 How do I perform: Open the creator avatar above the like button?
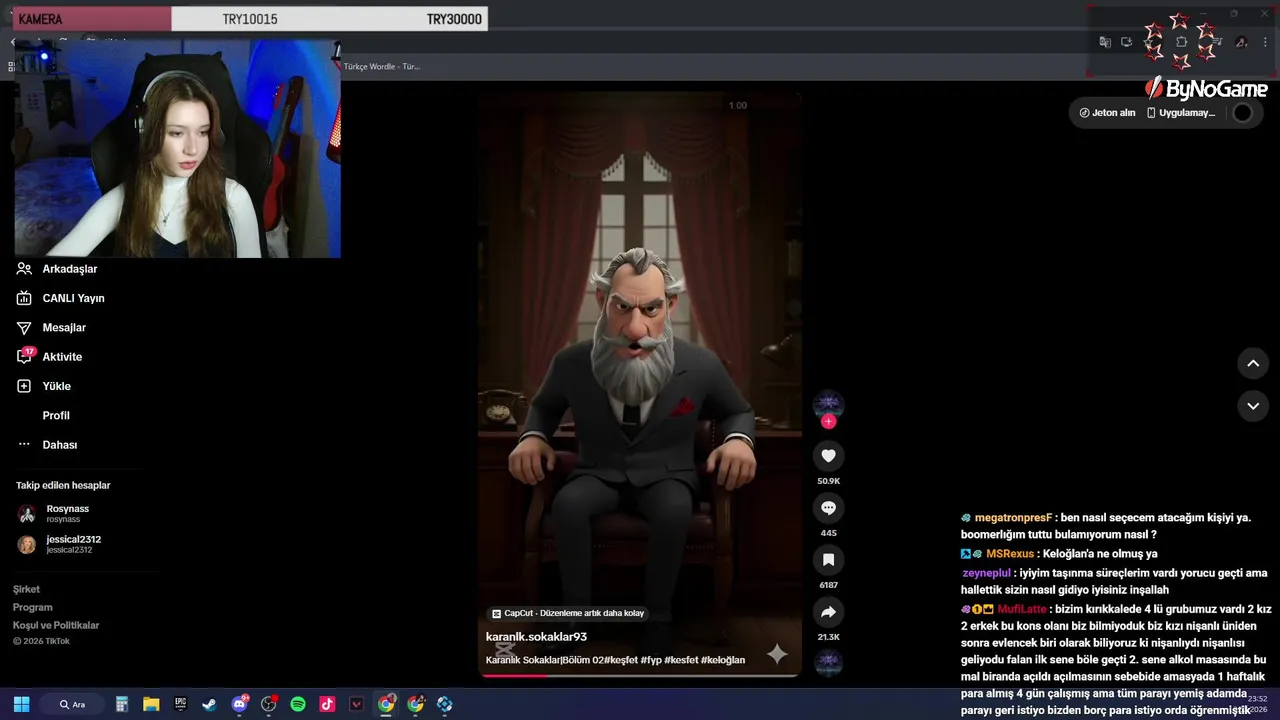pos(828,405)
